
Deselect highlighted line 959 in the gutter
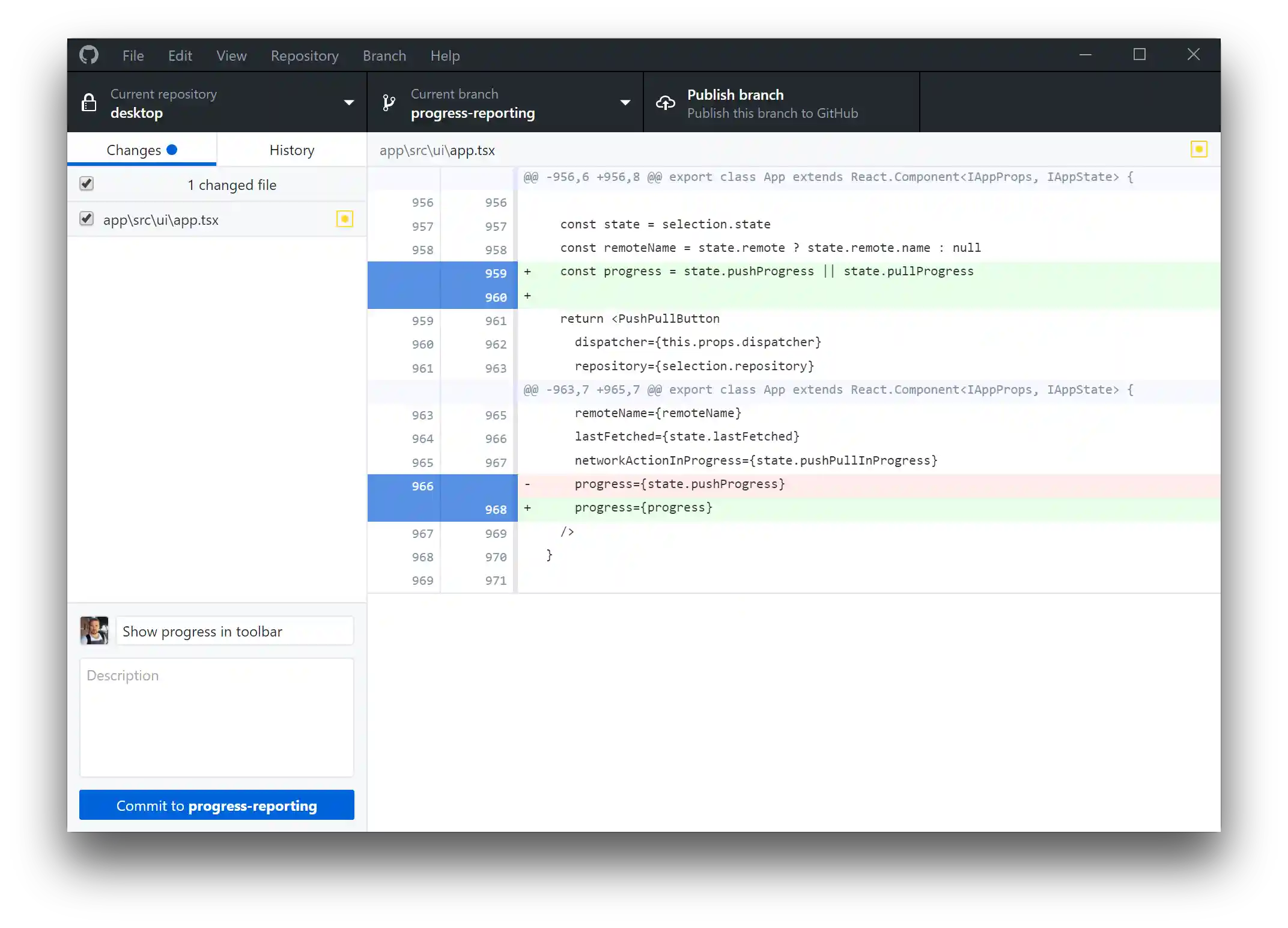(442, 273)
